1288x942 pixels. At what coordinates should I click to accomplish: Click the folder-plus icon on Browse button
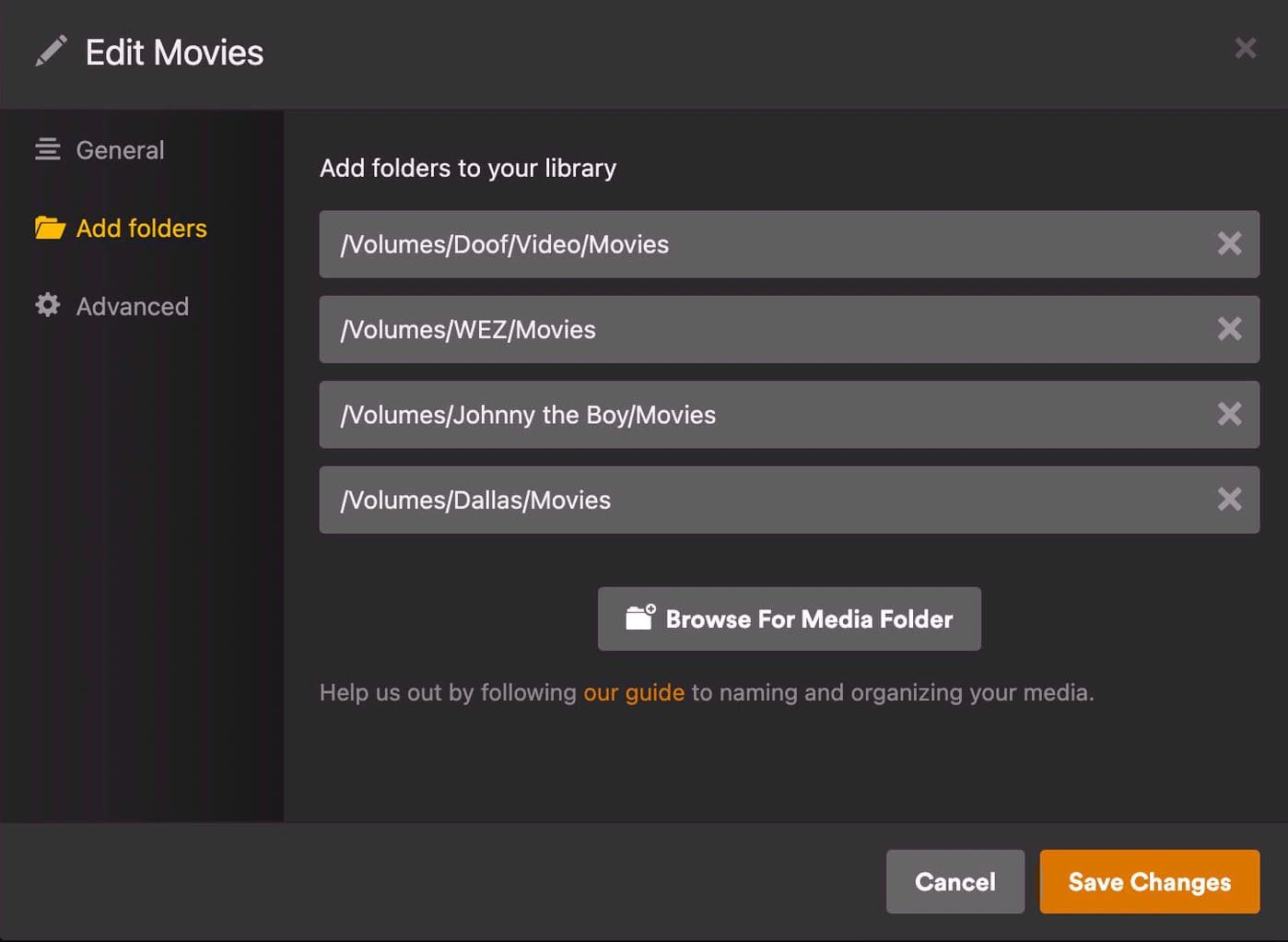pyautogui.click(x=640, y=617)
